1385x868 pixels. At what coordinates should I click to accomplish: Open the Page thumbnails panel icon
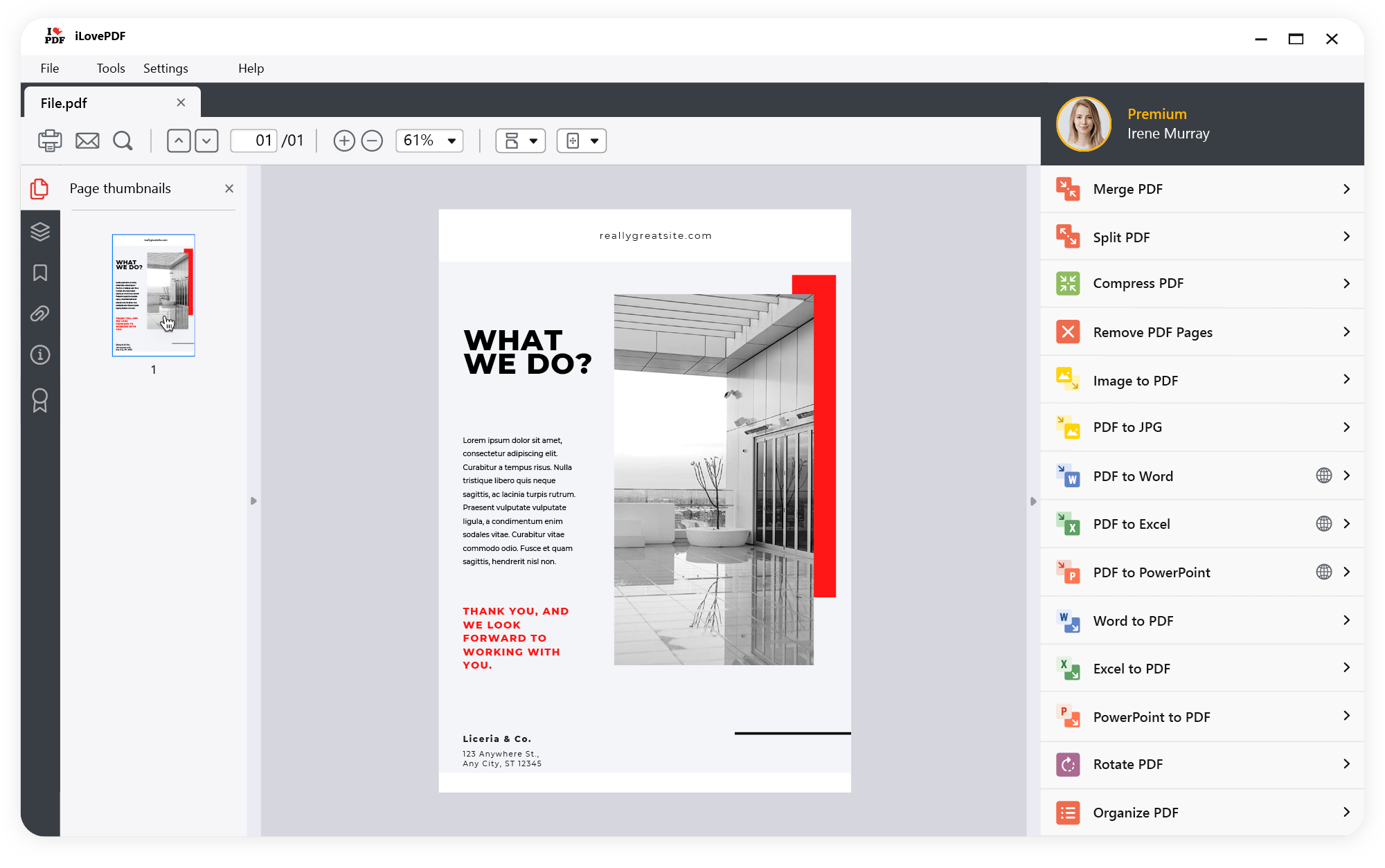click(39, 188)
